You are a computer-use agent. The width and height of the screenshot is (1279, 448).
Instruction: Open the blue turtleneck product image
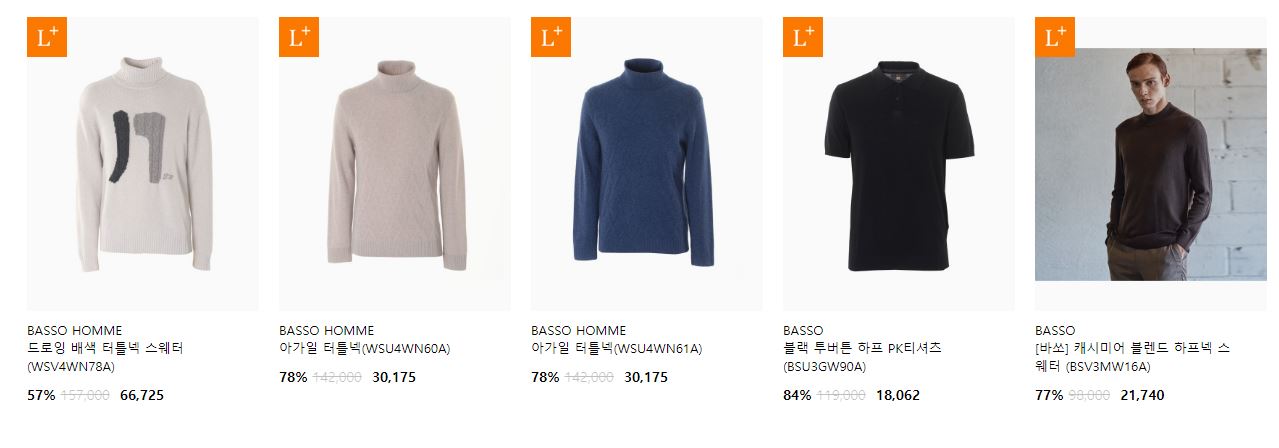point(647,164)
